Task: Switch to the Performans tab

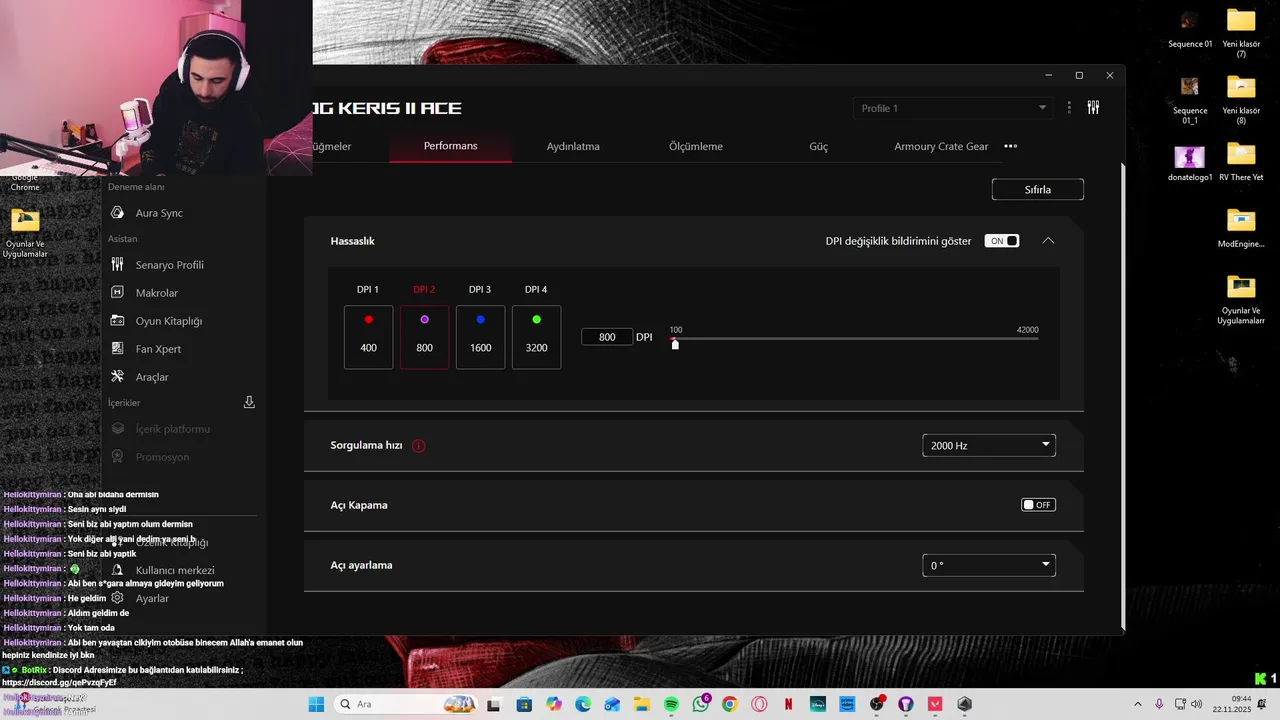Action: [450, 146]
